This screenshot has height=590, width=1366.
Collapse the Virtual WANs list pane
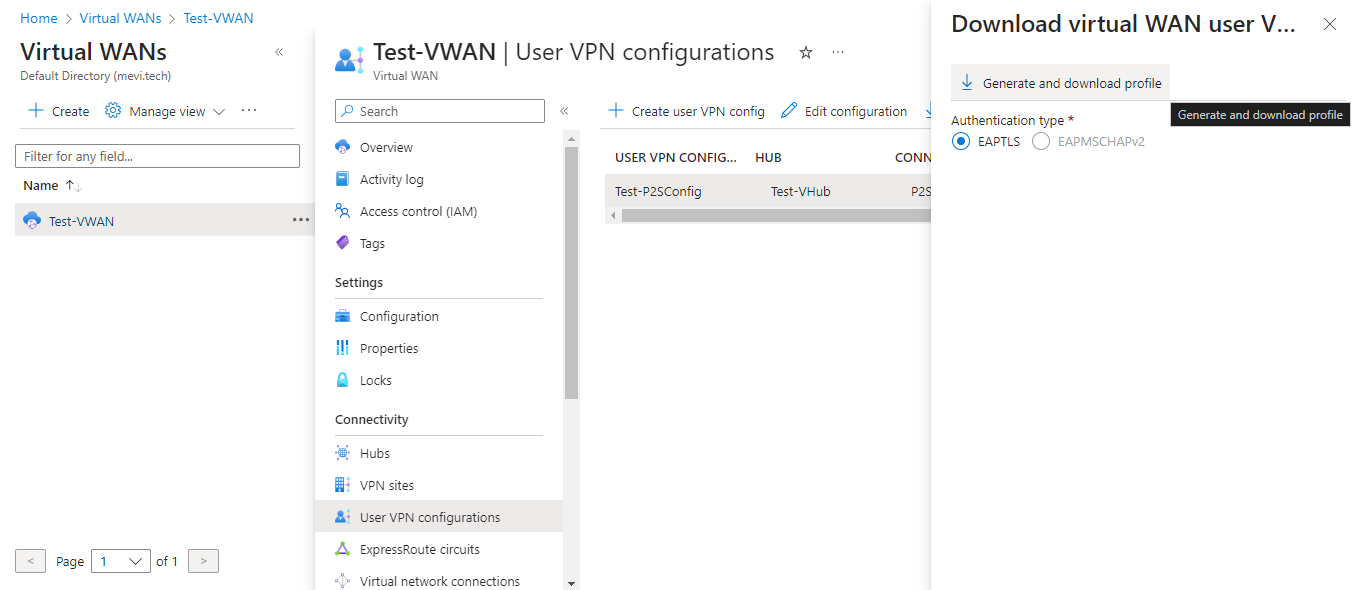tap(279, 52)
